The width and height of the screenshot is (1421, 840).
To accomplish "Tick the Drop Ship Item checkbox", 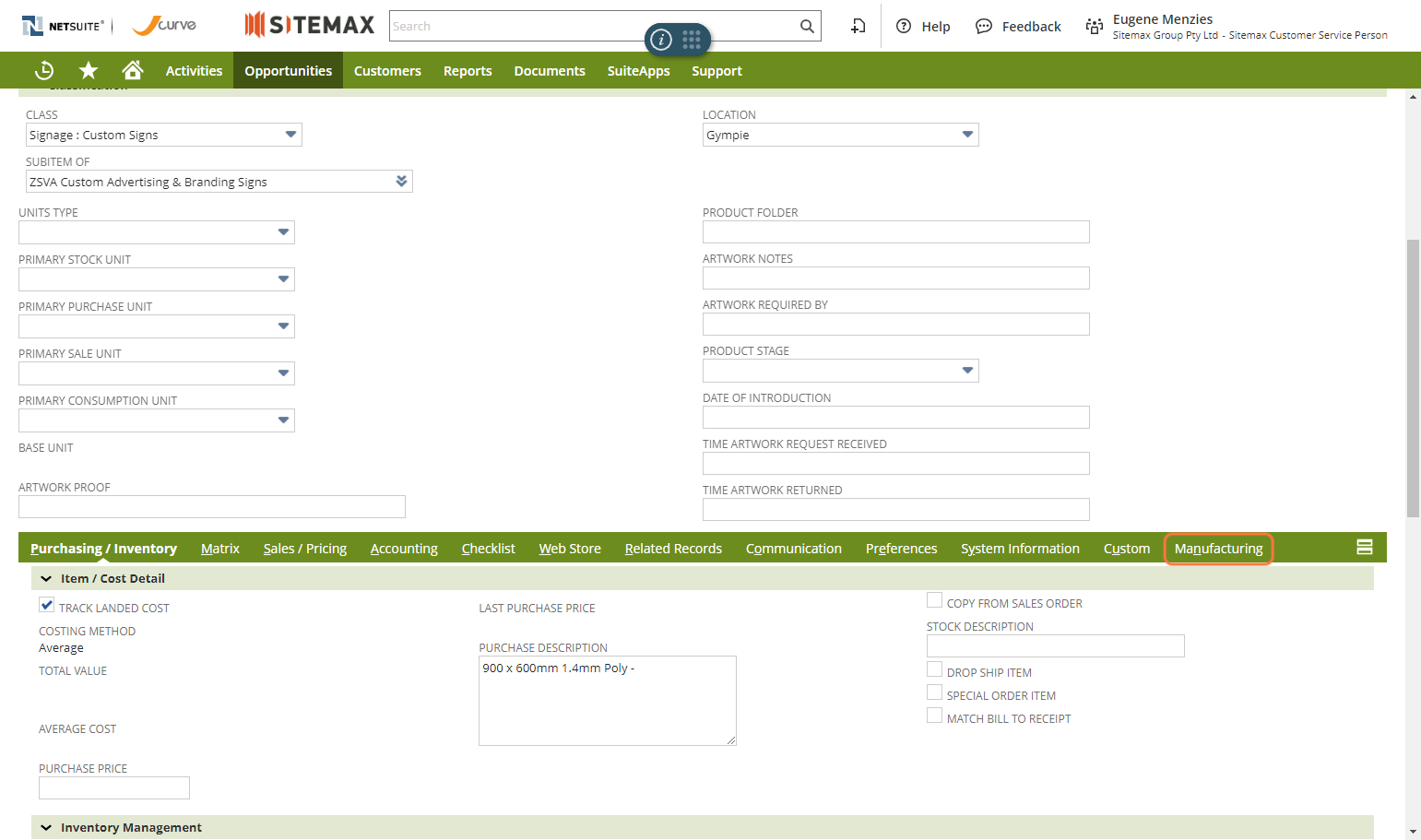I will point(934,669).
